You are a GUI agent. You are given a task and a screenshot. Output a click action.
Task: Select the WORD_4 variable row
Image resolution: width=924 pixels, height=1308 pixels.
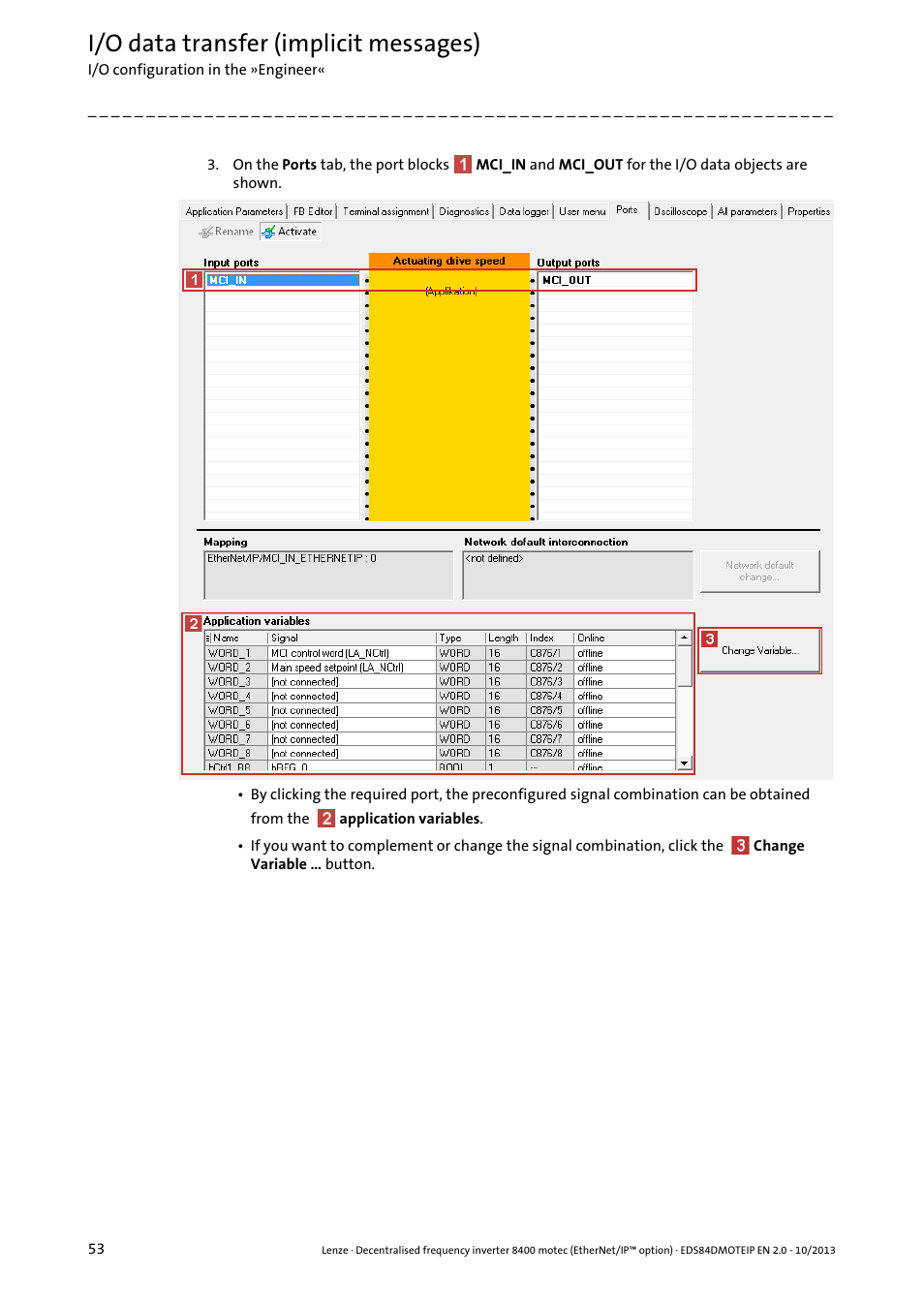click(x=440, y=697)
